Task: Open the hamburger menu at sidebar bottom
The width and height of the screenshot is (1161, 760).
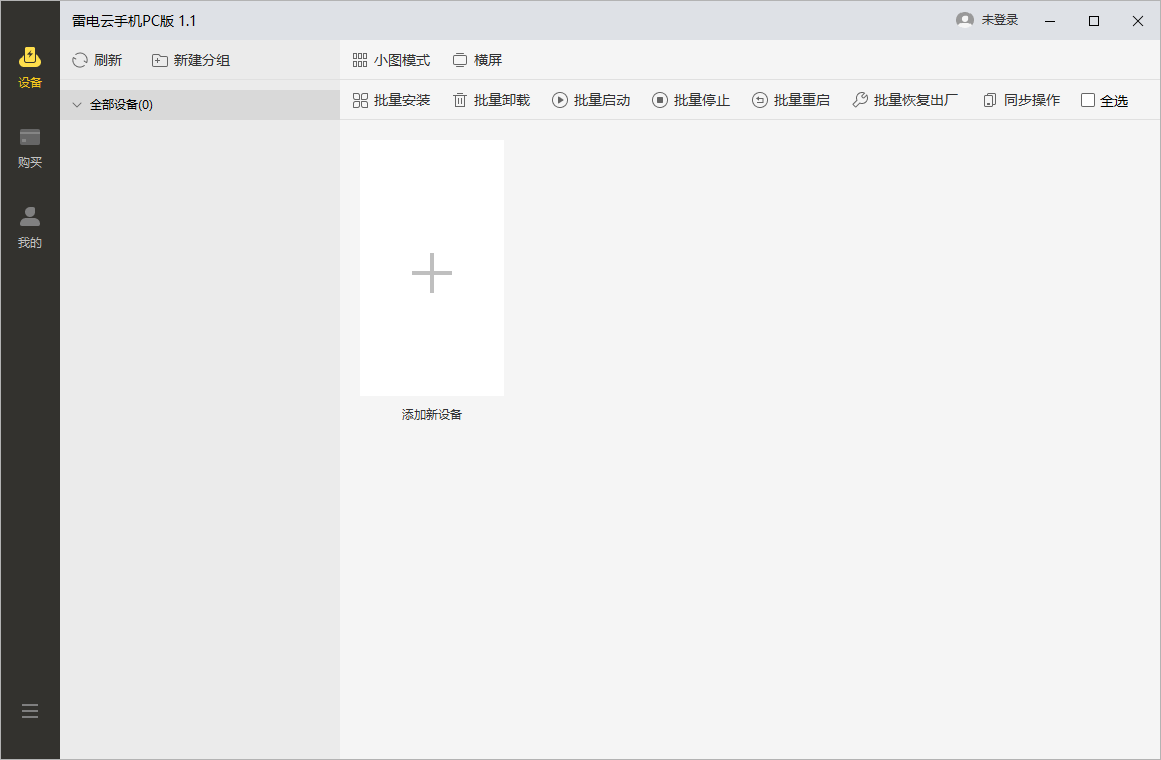Action: 30,711
